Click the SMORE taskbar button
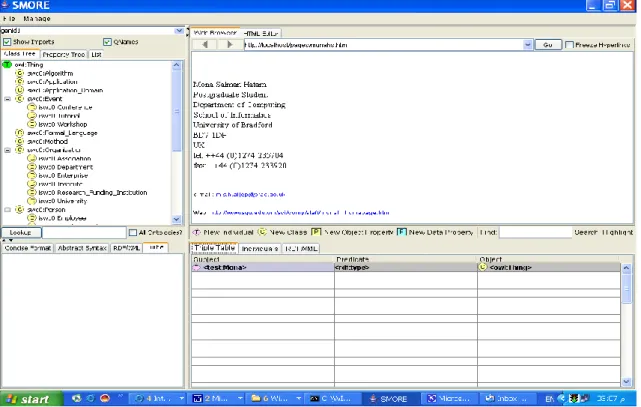 coord(390,399)
